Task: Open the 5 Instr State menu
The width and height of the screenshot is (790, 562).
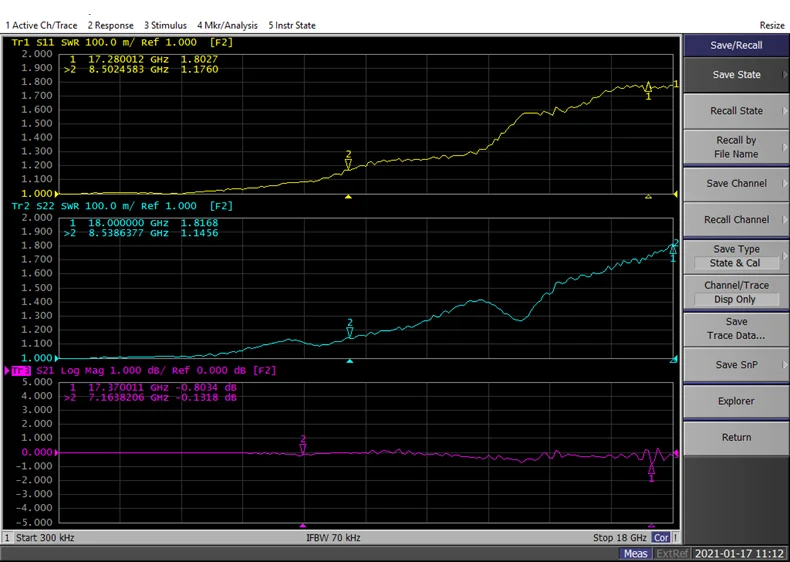Action: 292,25
